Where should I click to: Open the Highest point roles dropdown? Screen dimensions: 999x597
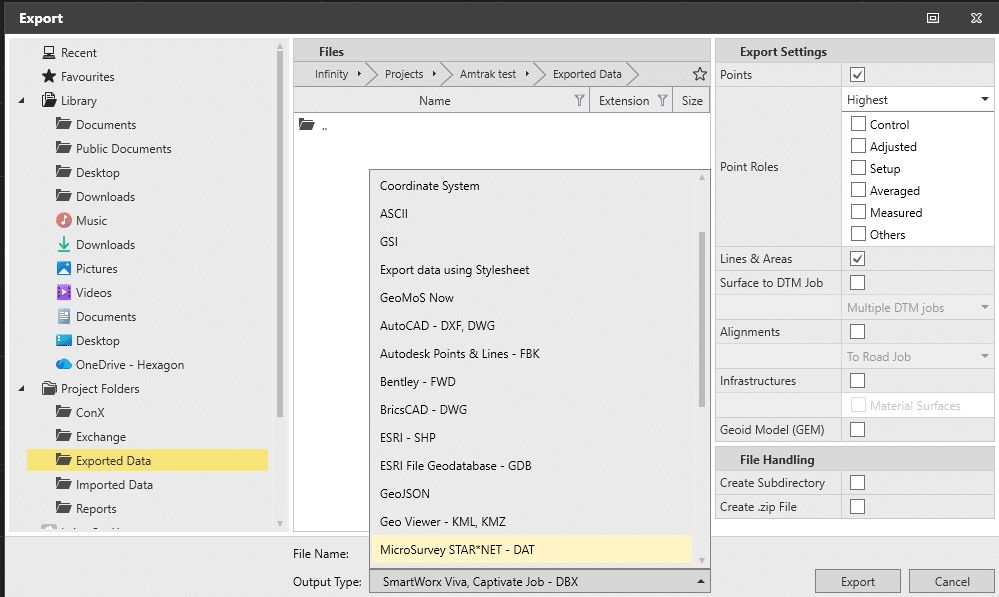pyautogui.click(x=917, y=100)
